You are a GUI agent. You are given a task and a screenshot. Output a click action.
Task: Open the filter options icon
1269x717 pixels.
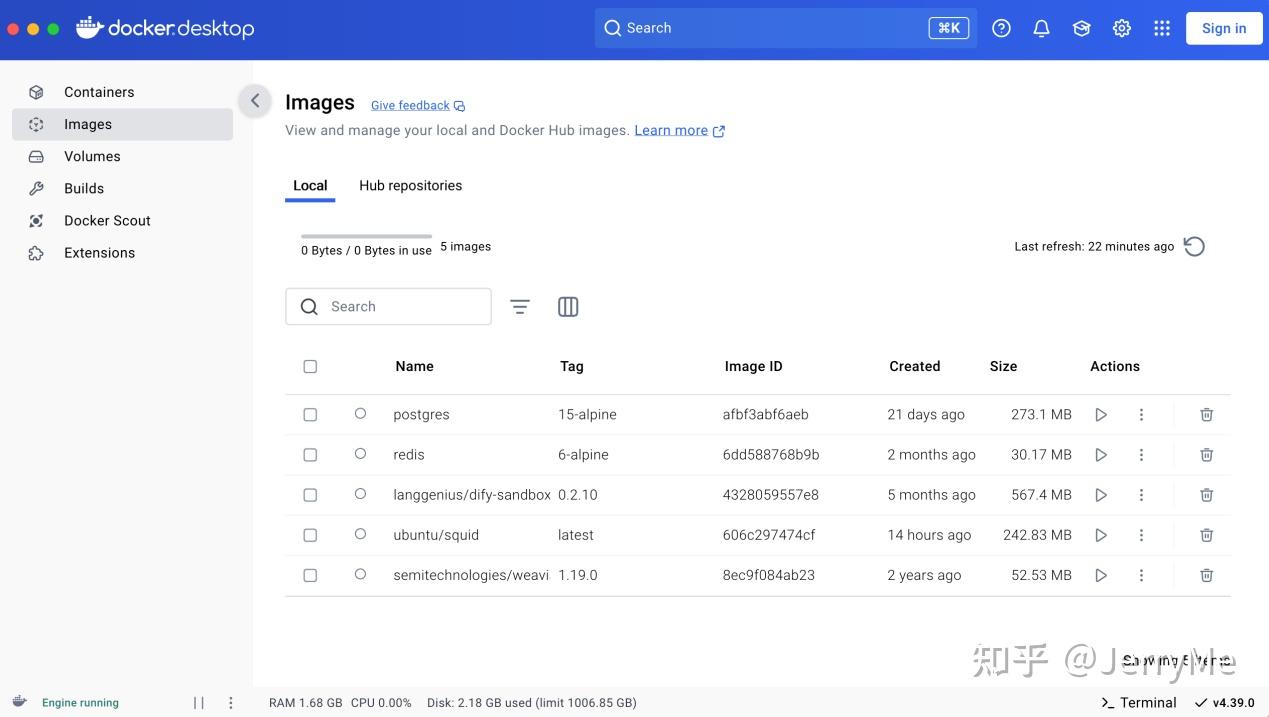(x=520, y=307)
